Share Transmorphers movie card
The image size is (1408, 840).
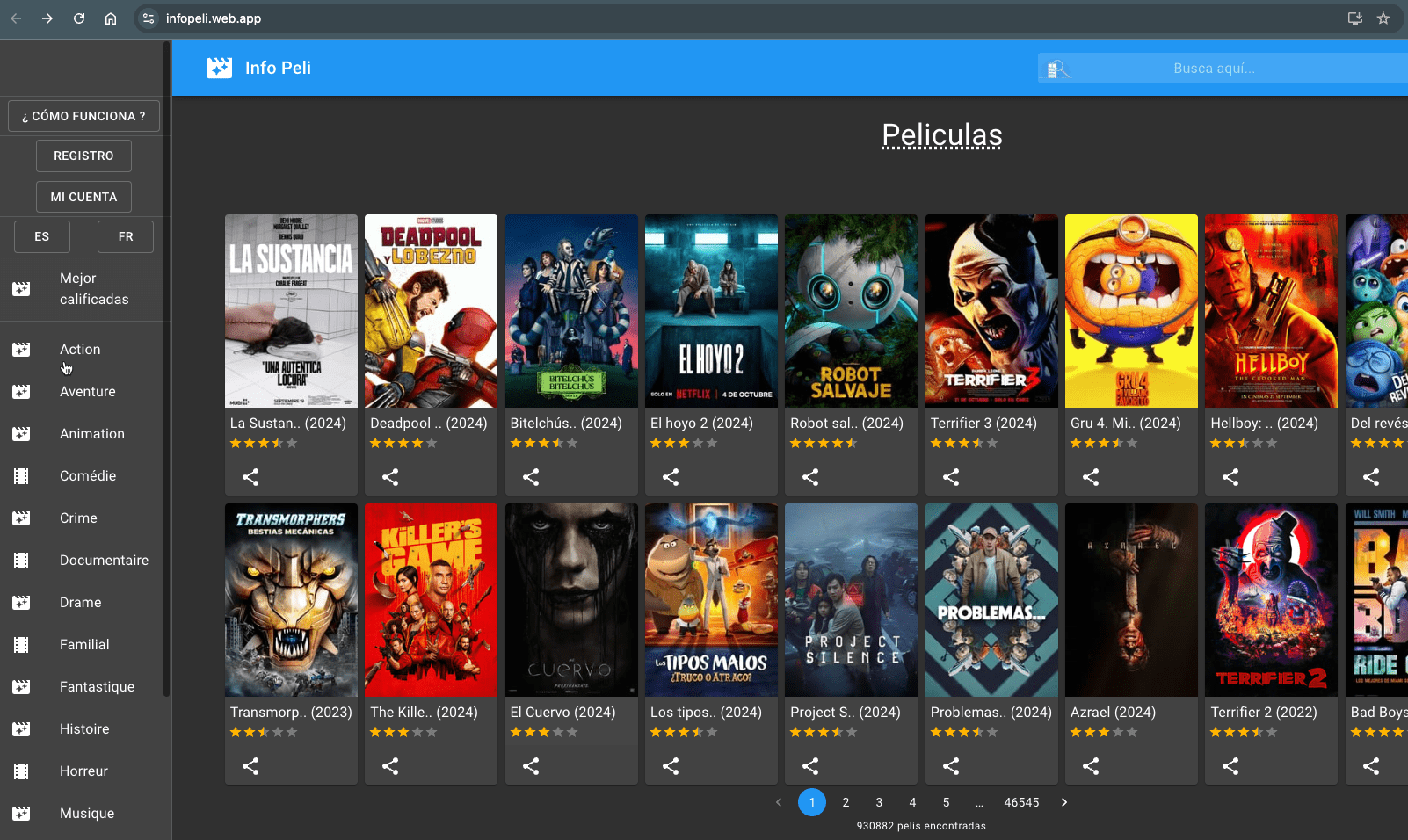click(x=250, y=766)
